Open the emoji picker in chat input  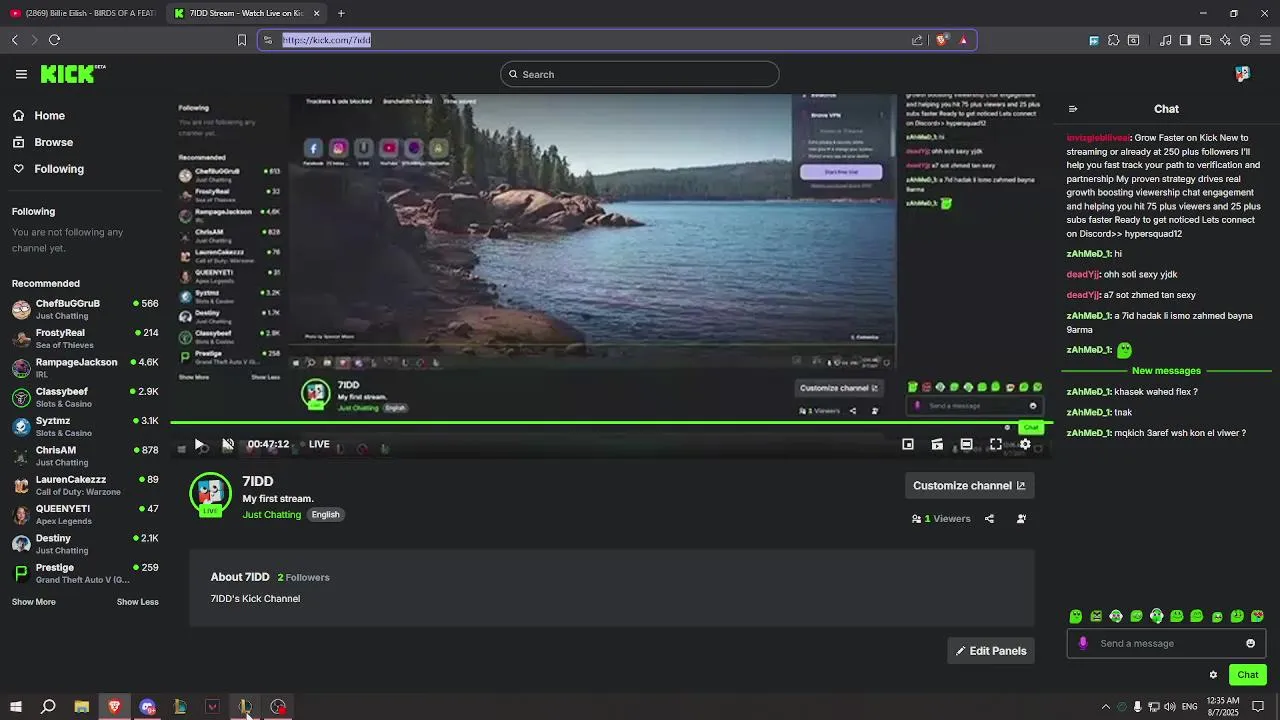point(1250,643)
